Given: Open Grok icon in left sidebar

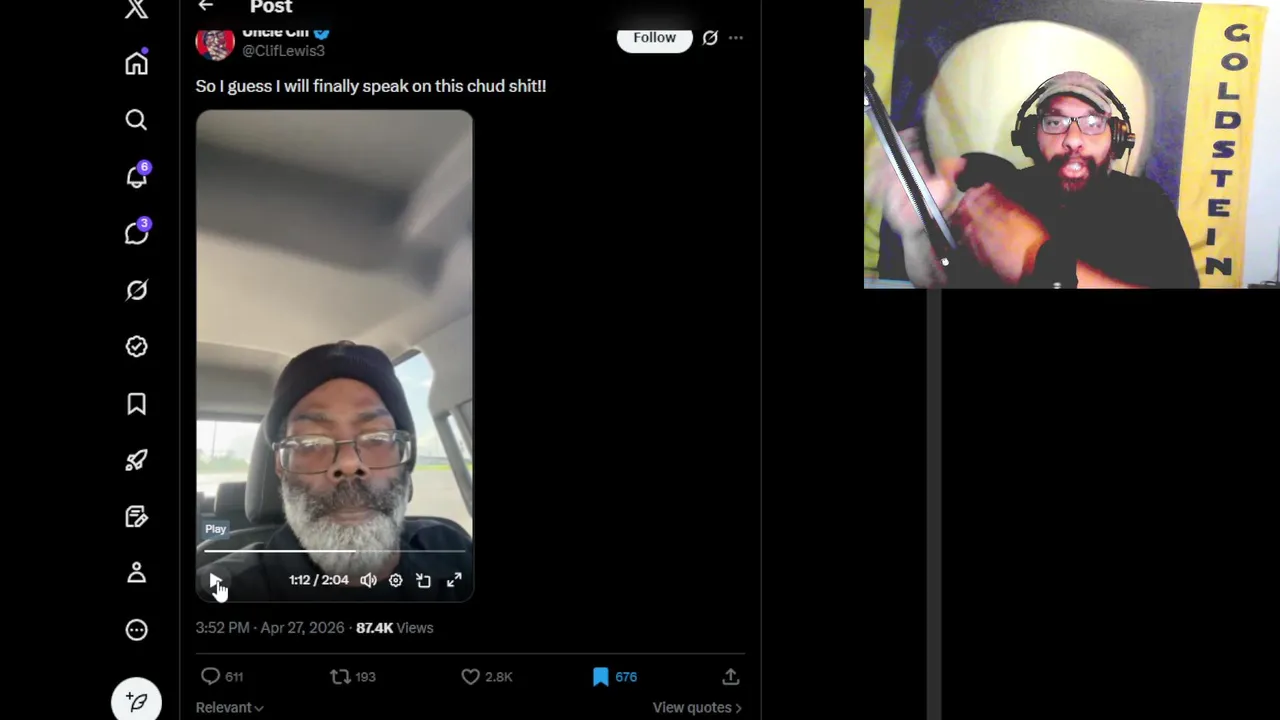Looking at the screenshot, I should click(x=137, y=290).
